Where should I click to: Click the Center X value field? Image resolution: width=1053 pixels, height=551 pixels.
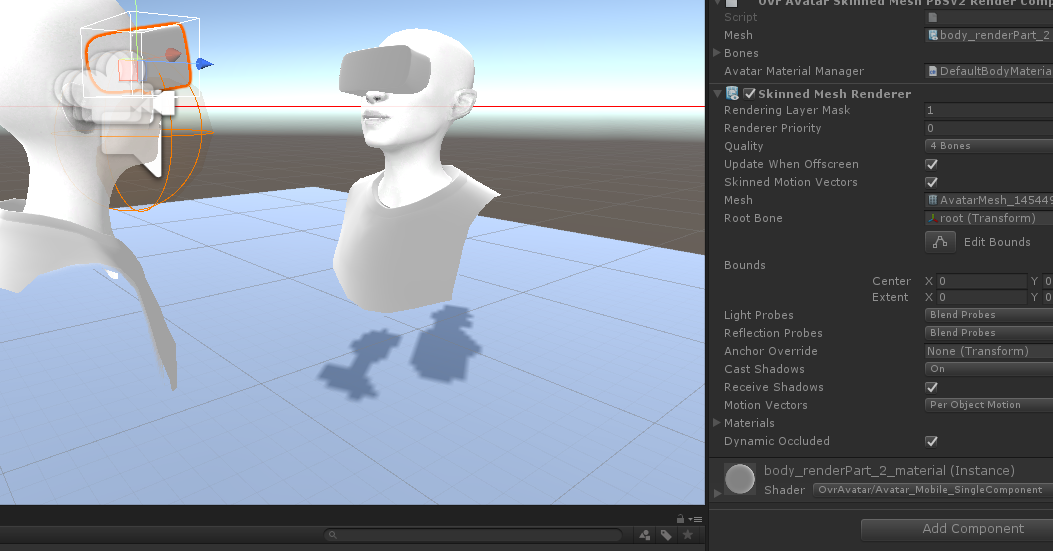click(982, 281)
